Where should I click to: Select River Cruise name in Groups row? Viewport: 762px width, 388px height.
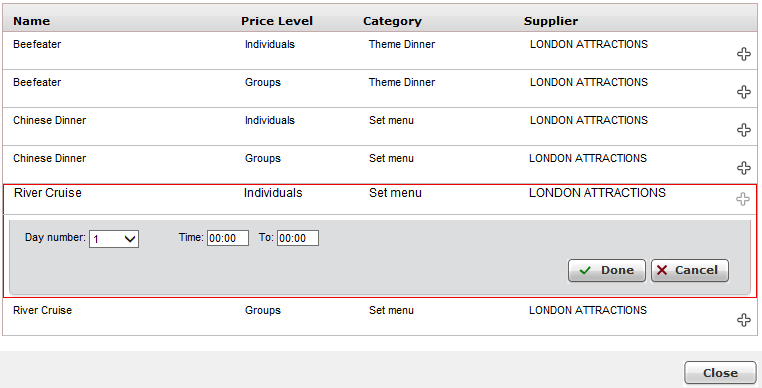(x=42, y=310)
